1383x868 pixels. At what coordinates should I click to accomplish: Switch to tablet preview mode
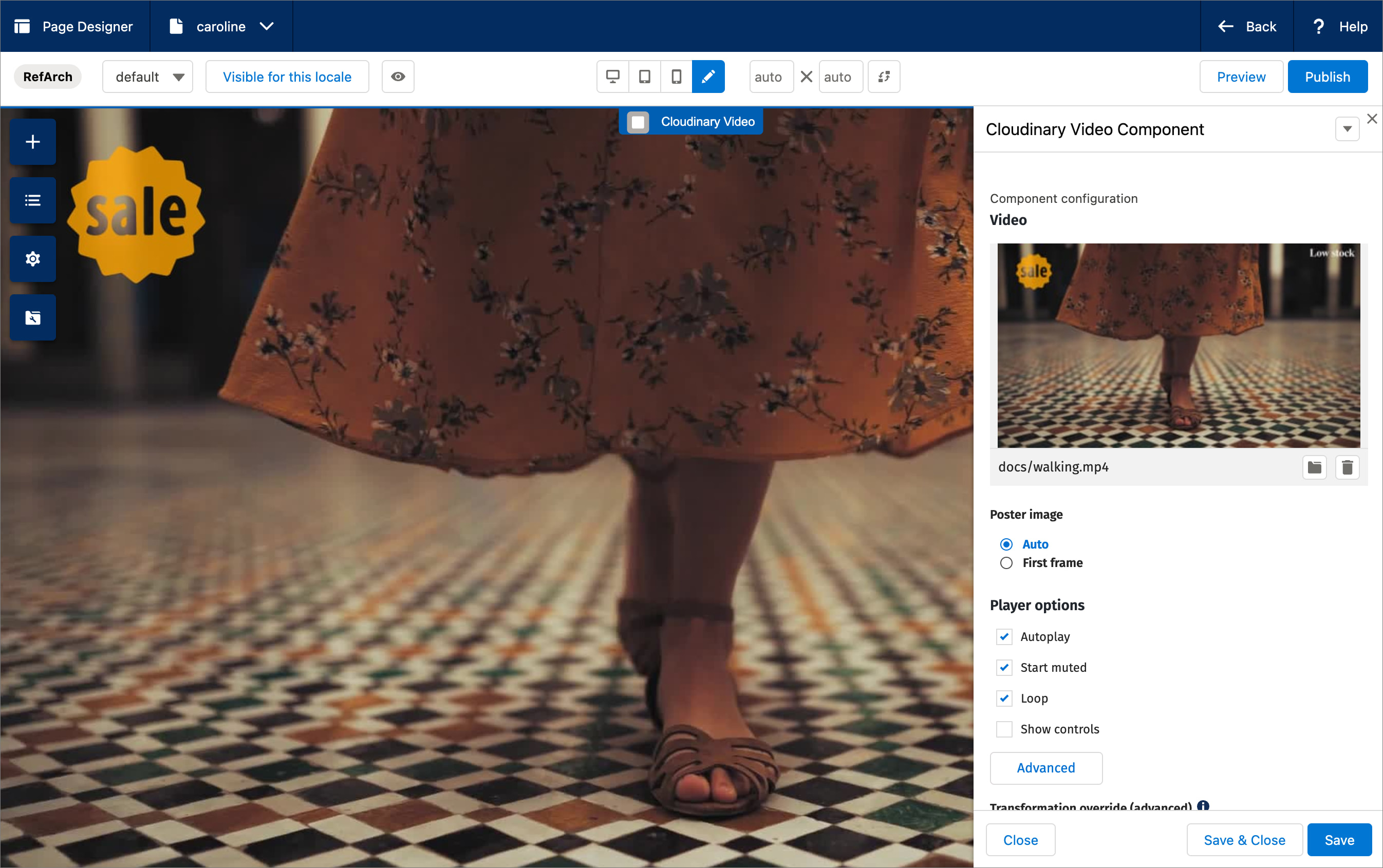pos(644,77)
